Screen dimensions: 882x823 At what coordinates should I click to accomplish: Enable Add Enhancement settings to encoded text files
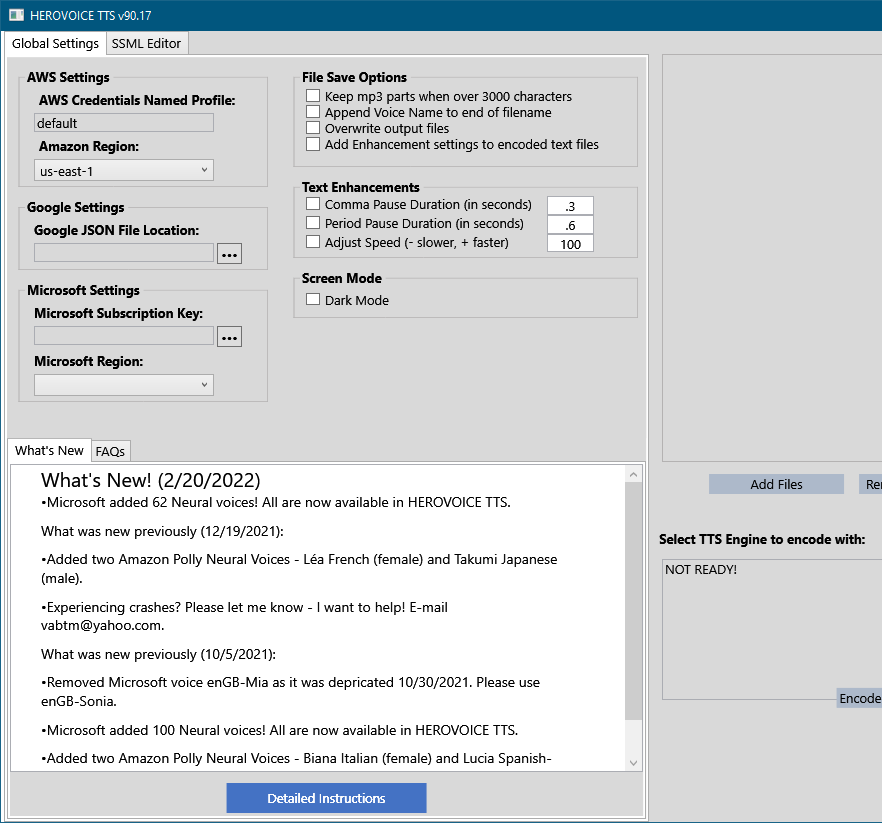tap(313, 144)
